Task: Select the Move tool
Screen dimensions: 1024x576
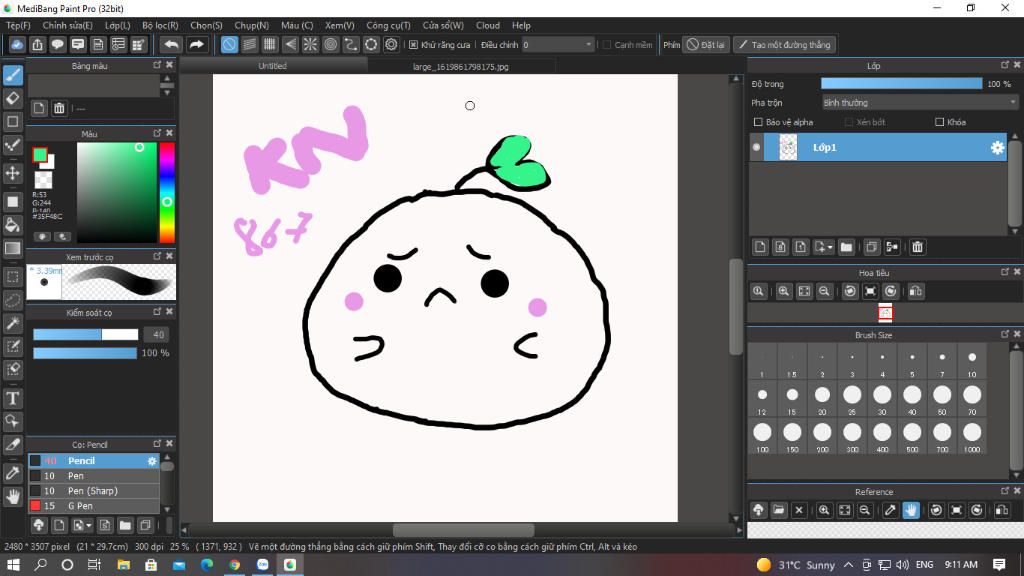Action: click(12, 173)
